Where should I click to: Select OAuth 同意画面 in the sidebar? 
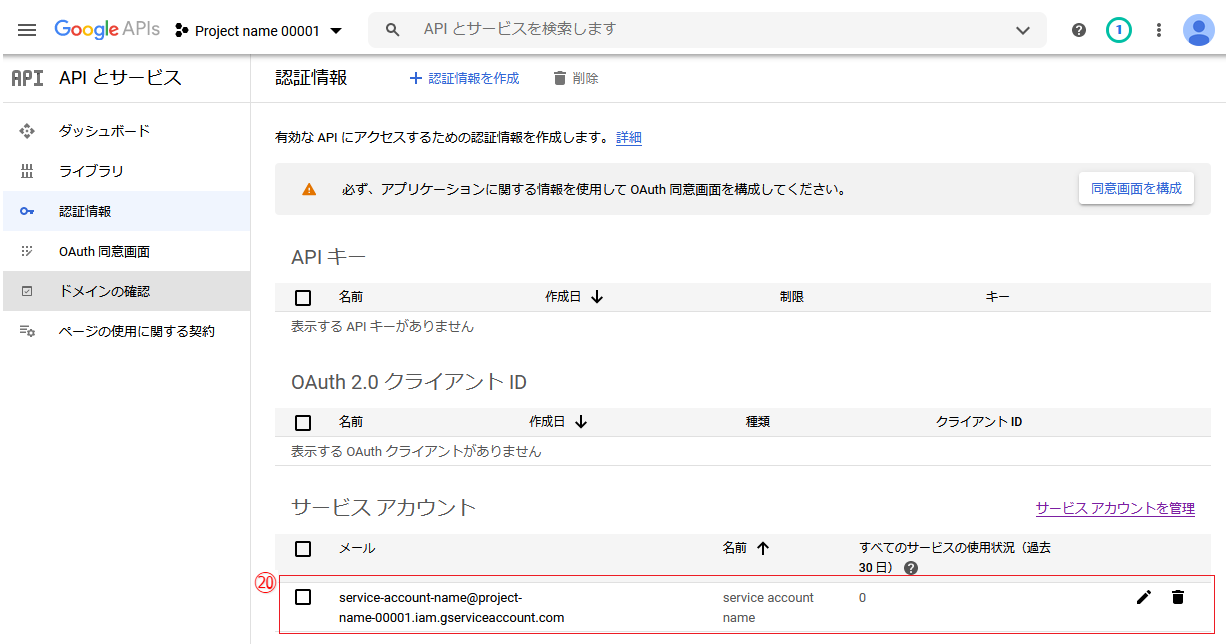(104, 252)
